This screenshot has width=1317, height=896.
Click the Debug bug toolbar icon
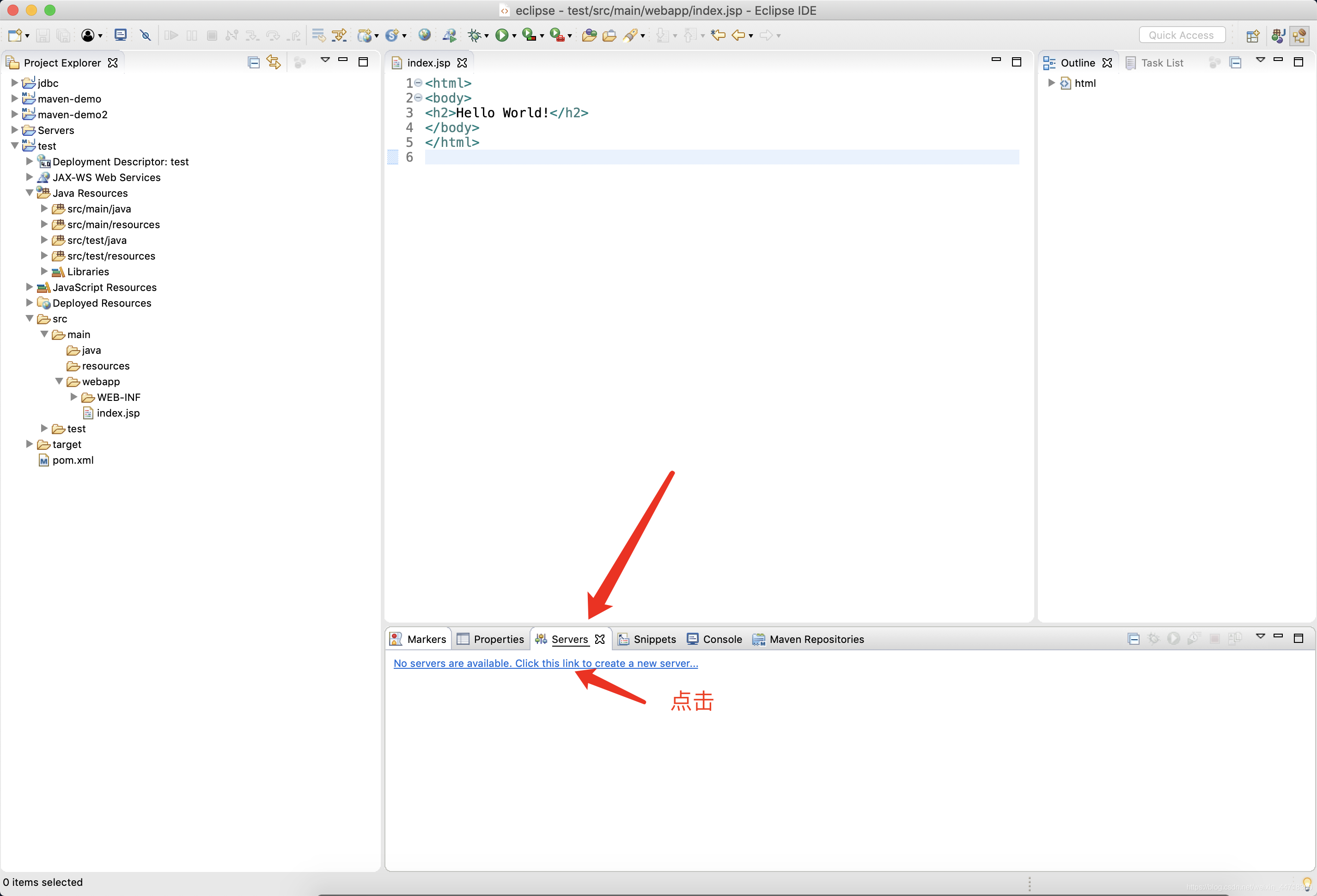474,35
